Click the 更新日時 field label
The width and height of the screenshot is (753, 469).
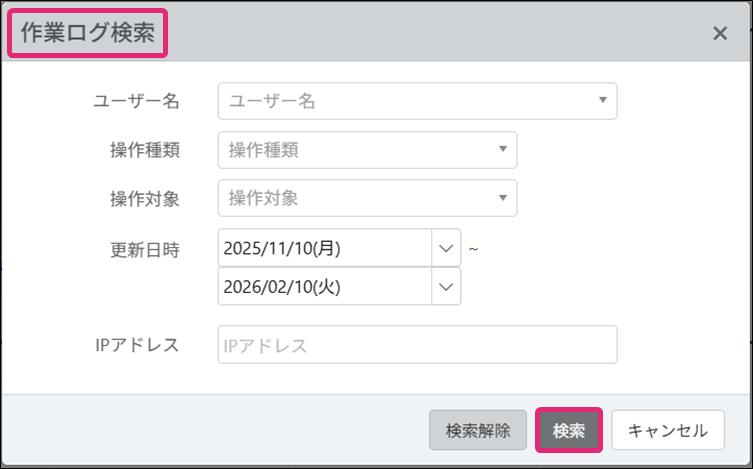(144, 250)
